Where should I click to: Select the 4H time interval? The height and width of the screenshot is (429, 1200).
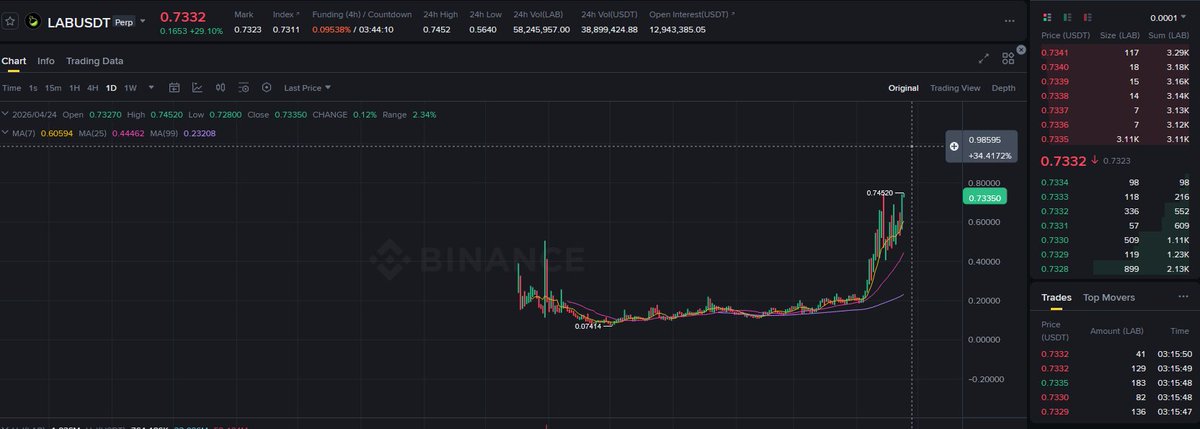93,88
